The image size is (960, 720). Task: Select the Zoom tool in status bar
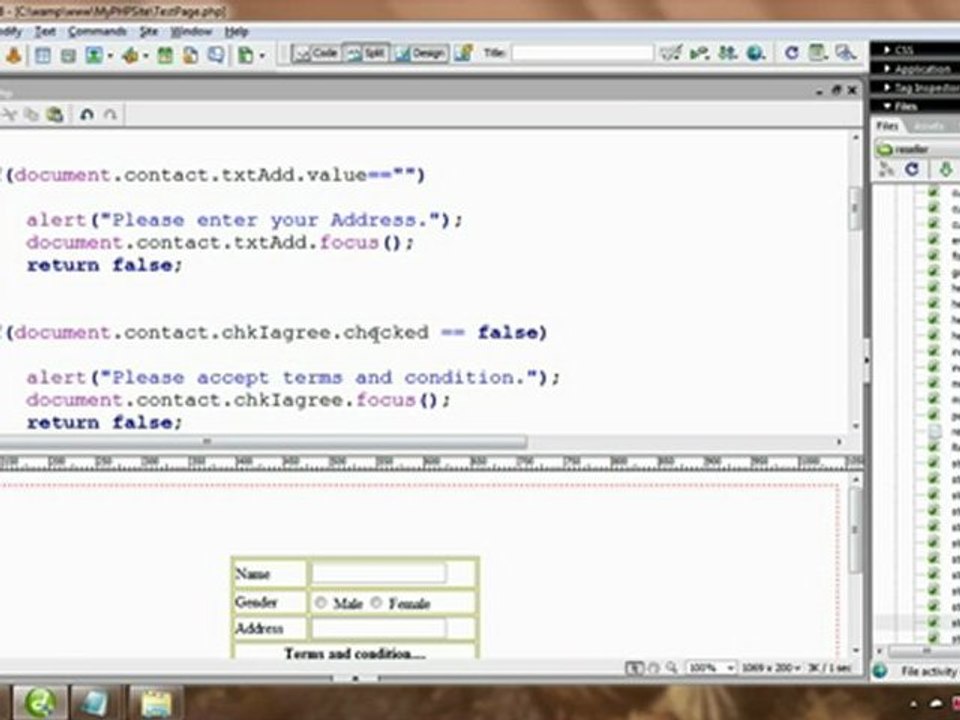[x=672, y=668]
